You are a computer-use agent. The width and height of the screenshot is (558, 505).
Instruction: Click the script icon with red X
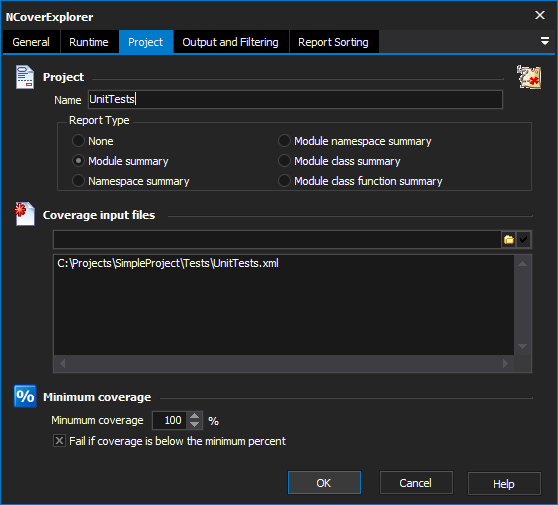(529, 77)
